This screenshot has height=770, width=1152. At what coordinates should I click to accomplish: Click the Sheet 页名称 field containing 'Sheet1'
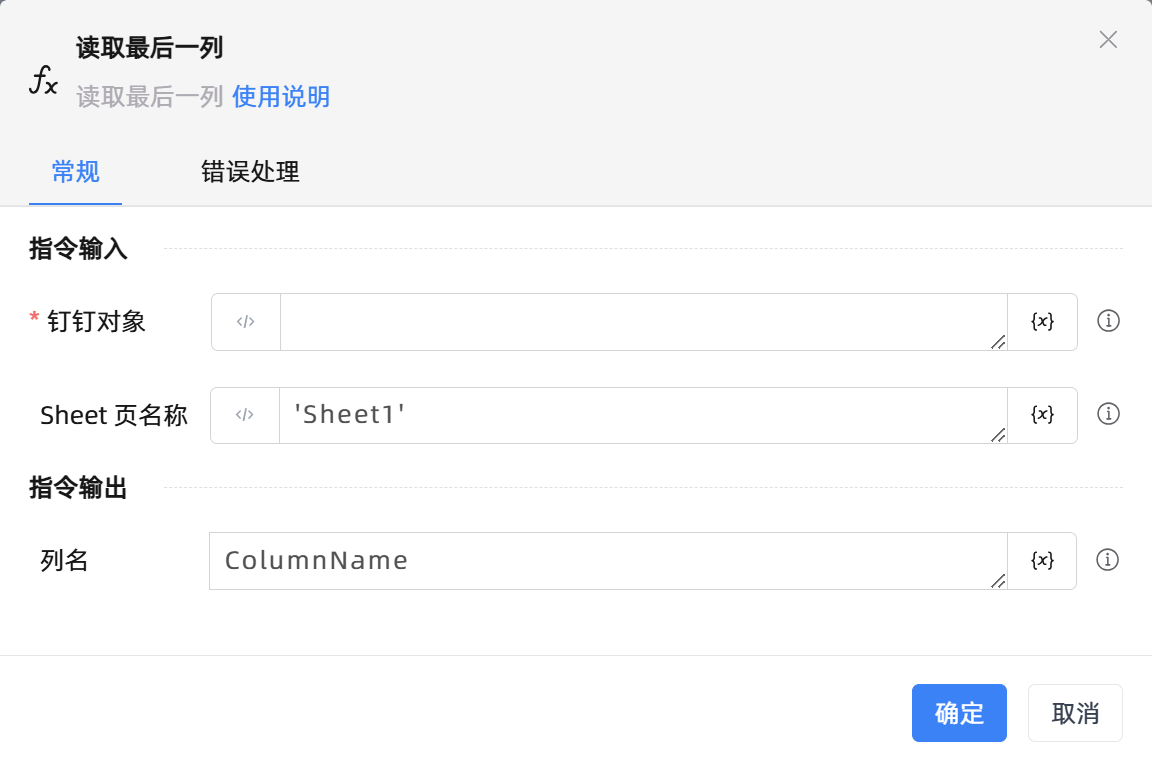coord(640,415)
